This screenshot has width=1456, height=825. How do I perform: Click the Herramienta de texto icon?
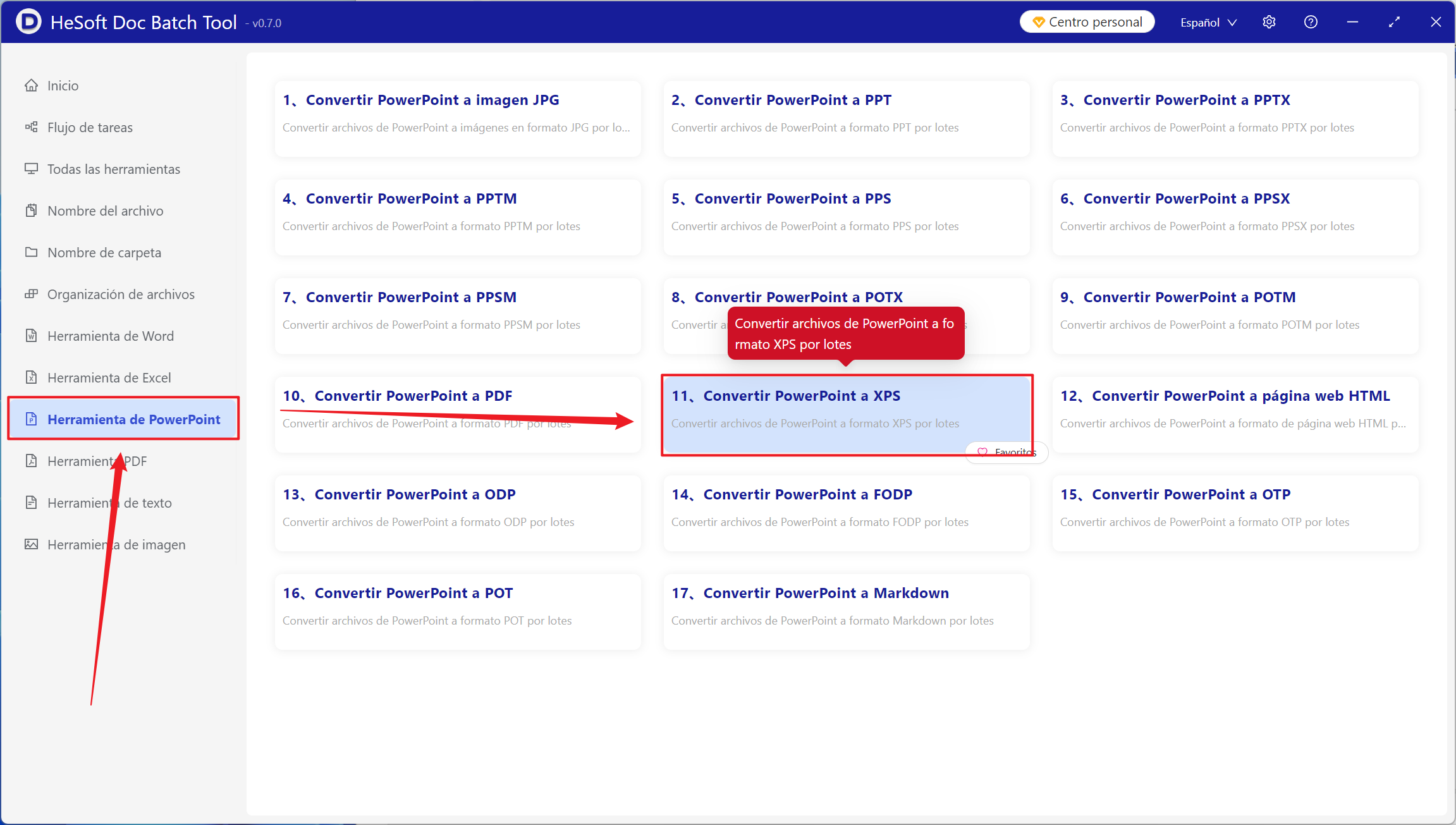[31, 503]
